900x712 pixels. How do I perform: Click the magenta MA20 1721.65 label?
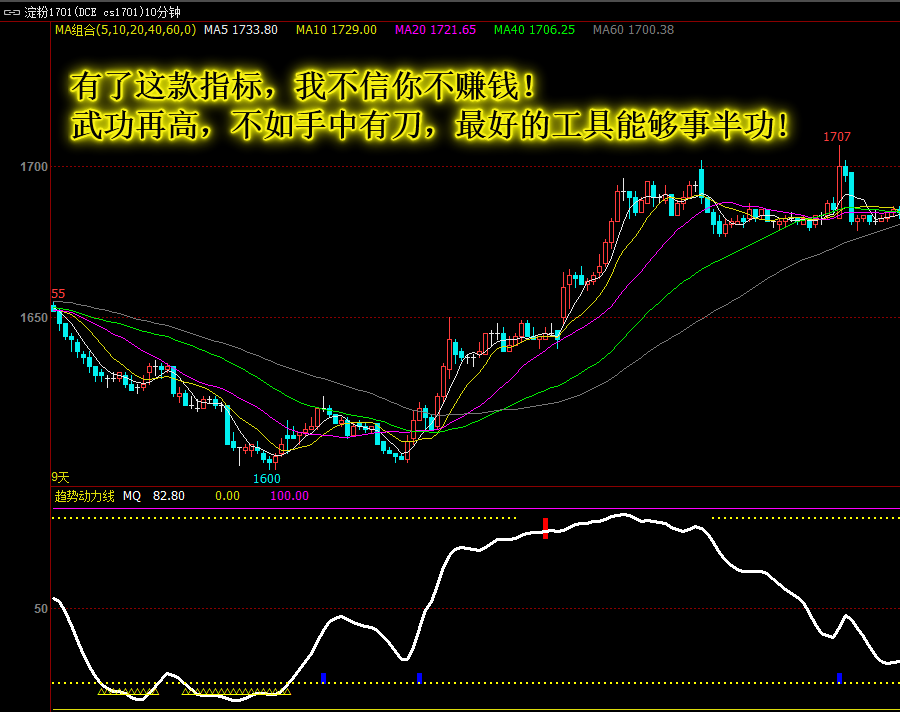(x=435, y=30)
